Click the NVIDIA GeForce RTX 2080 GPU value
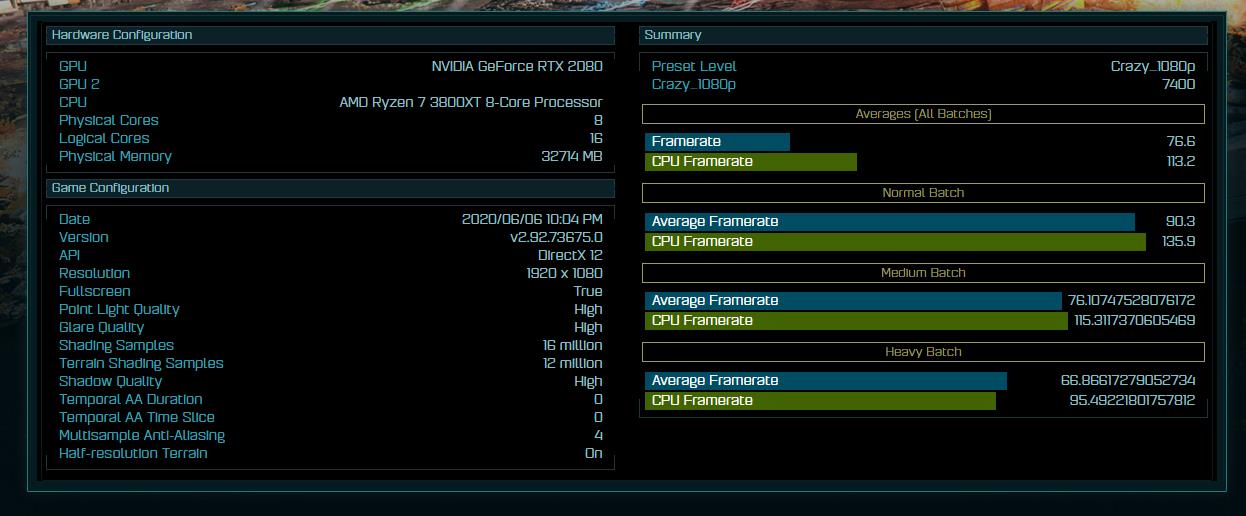1246x516 pixels. [x=516, y=66]
